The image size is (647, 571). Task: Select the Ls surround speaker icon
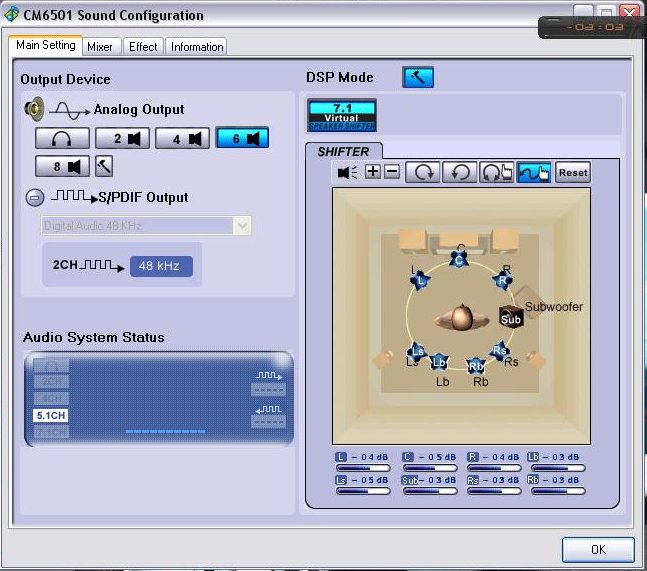pos(417,351)
